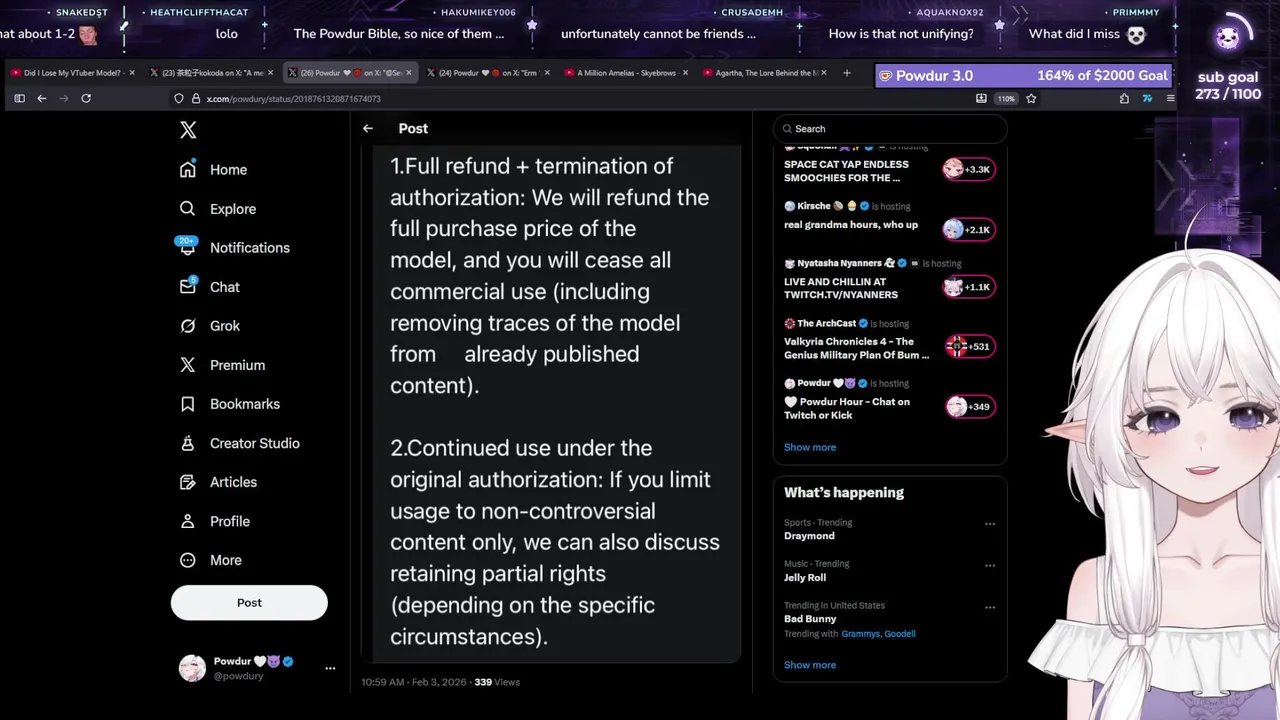The image size is (1280, 720).
Task: Click the X logo in sidebar
Action: 188,130
